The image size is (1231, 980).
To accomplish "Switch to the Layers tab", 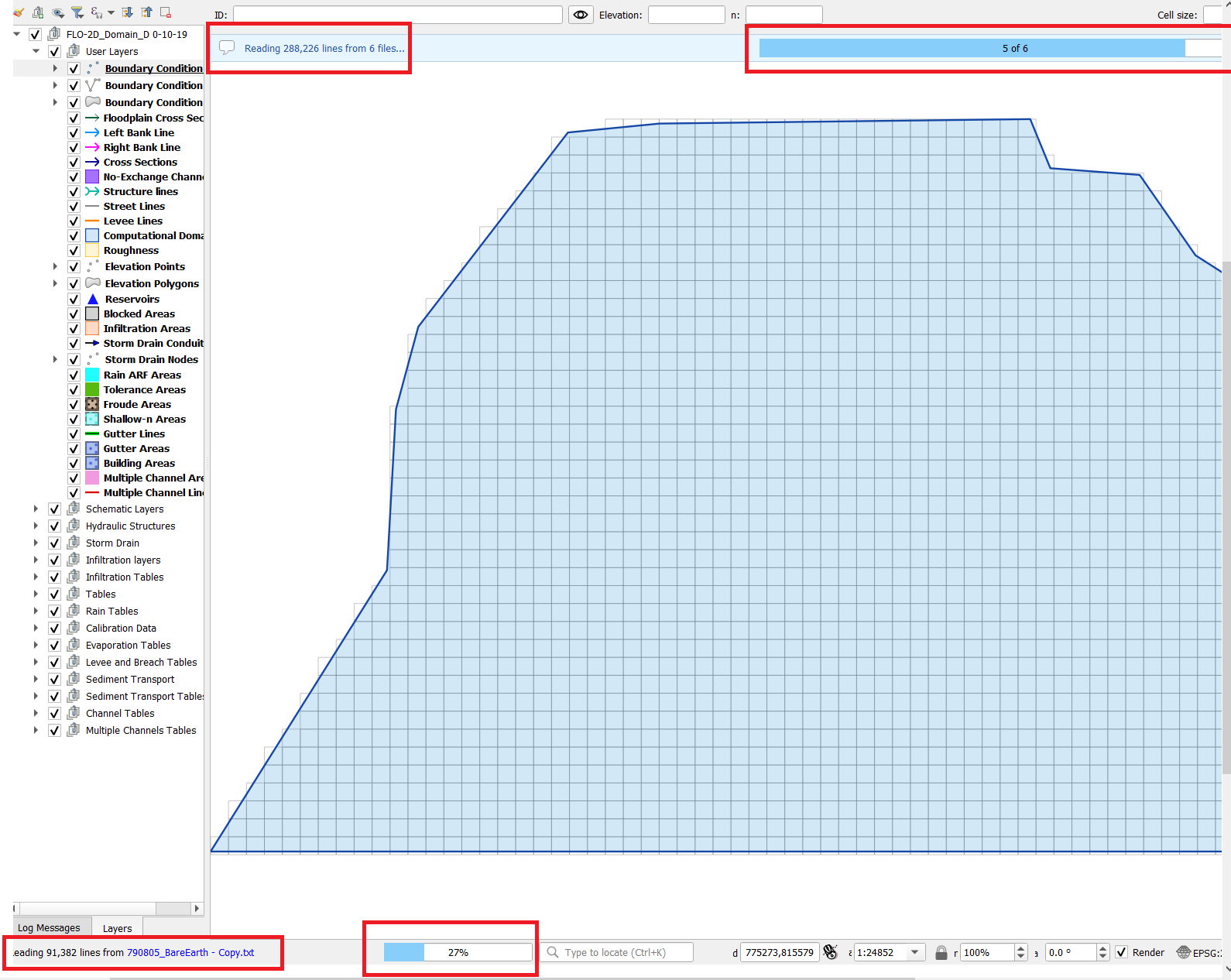I will click(117, 927).
